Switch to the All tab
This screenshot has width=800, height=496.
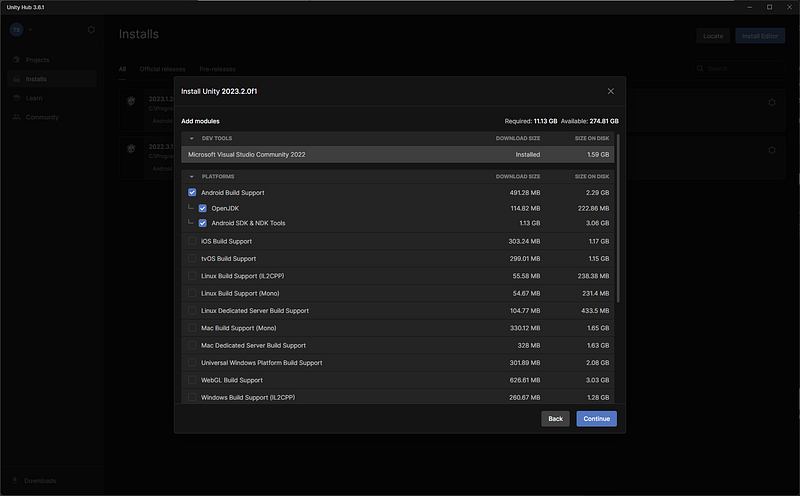(122, 69)
